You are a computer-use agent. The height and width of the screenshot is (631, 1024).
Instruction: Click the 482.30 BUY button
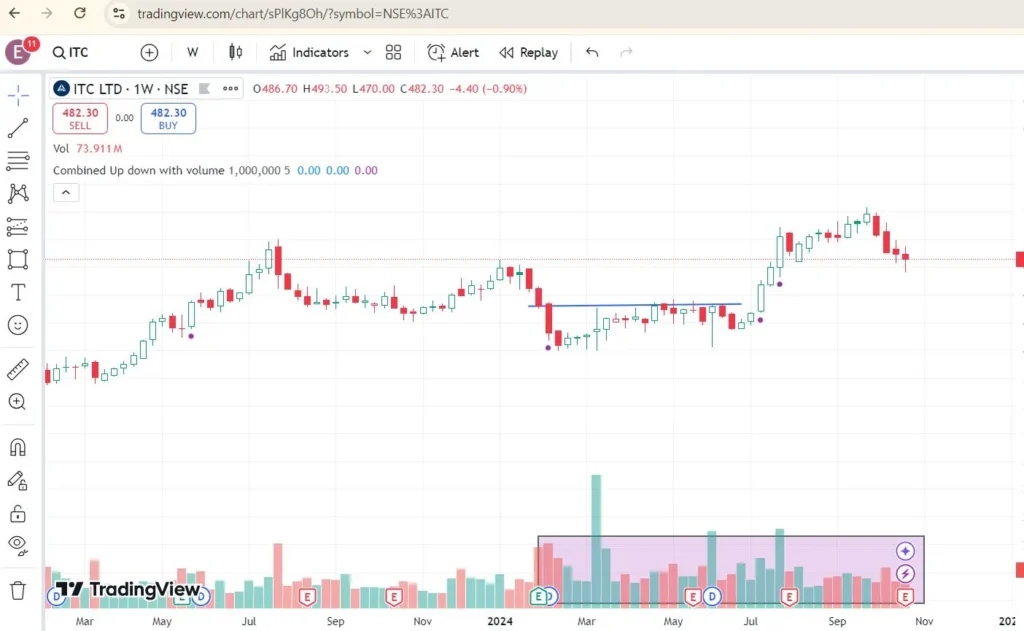168,119
